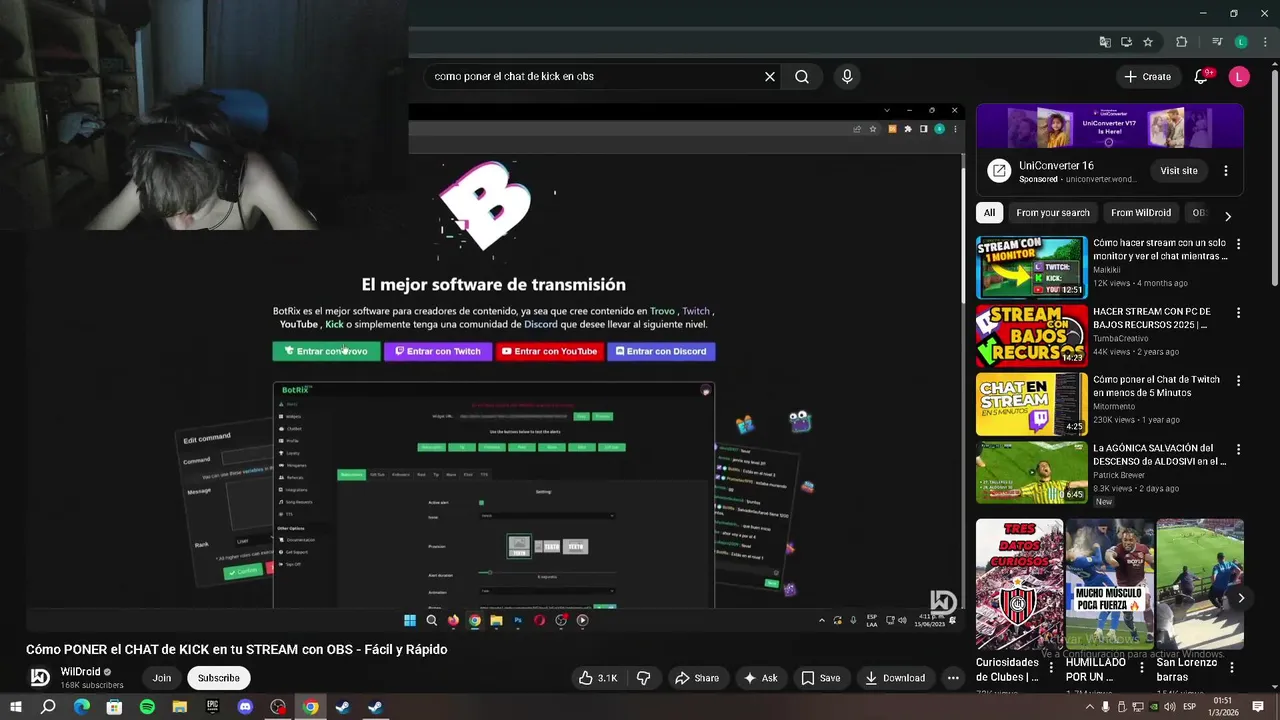The width and height of the screenshot is (1280, 720).
Task: Open Windows action center notifications
Action: pos(1259,707)
